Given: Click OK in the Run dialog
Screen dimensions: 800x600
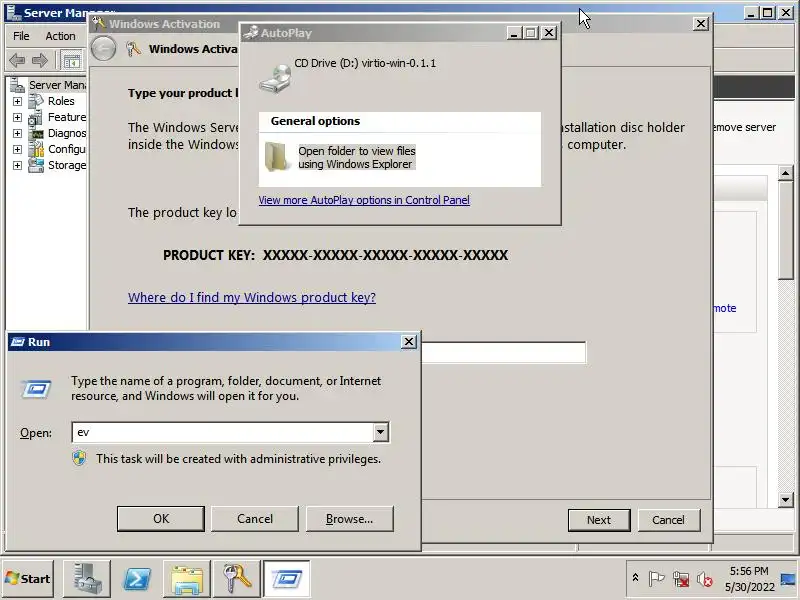Looking at the screenshot, I should coord(161,519).
